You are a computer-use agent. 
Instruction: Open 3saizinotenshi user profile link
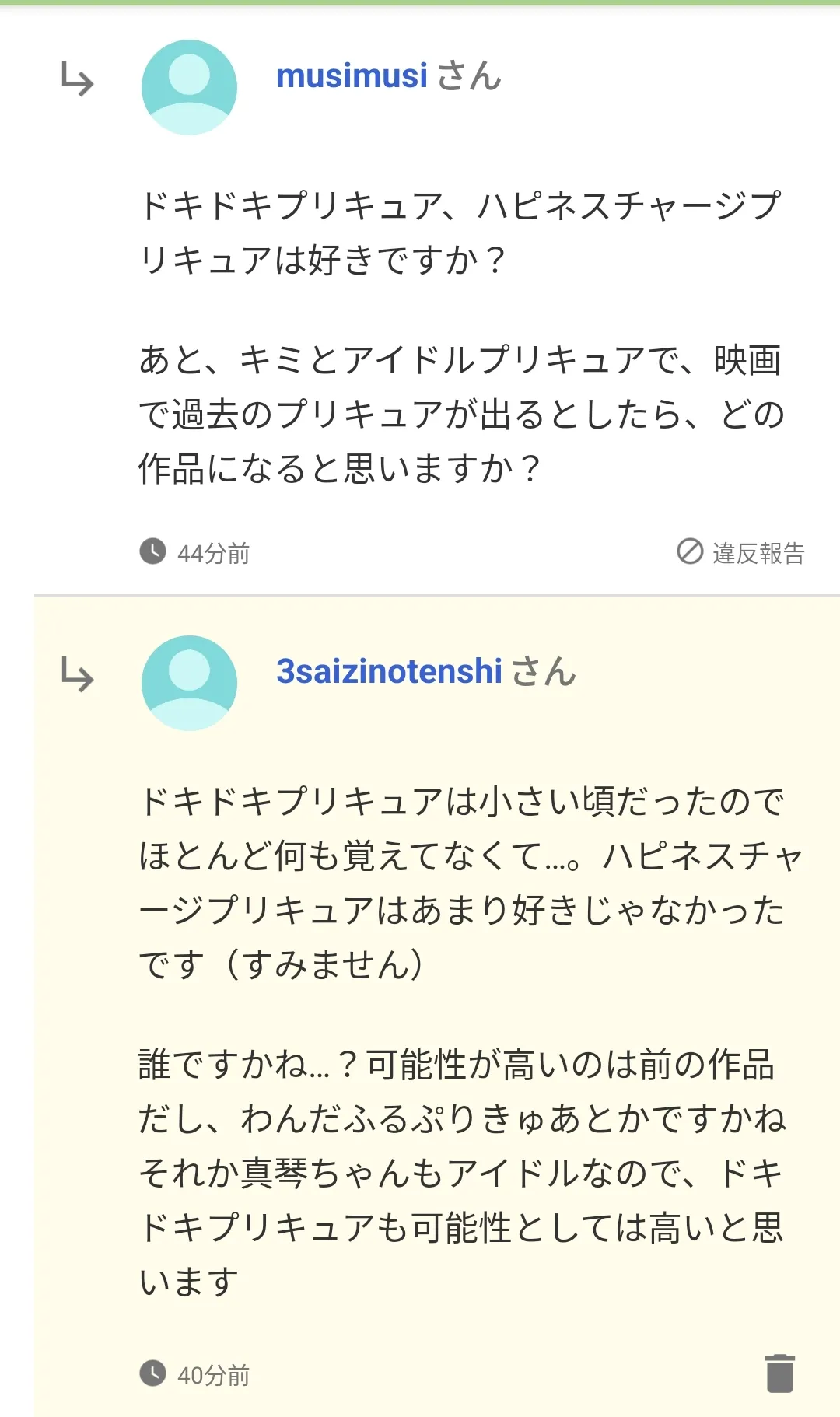pos(389,671)
